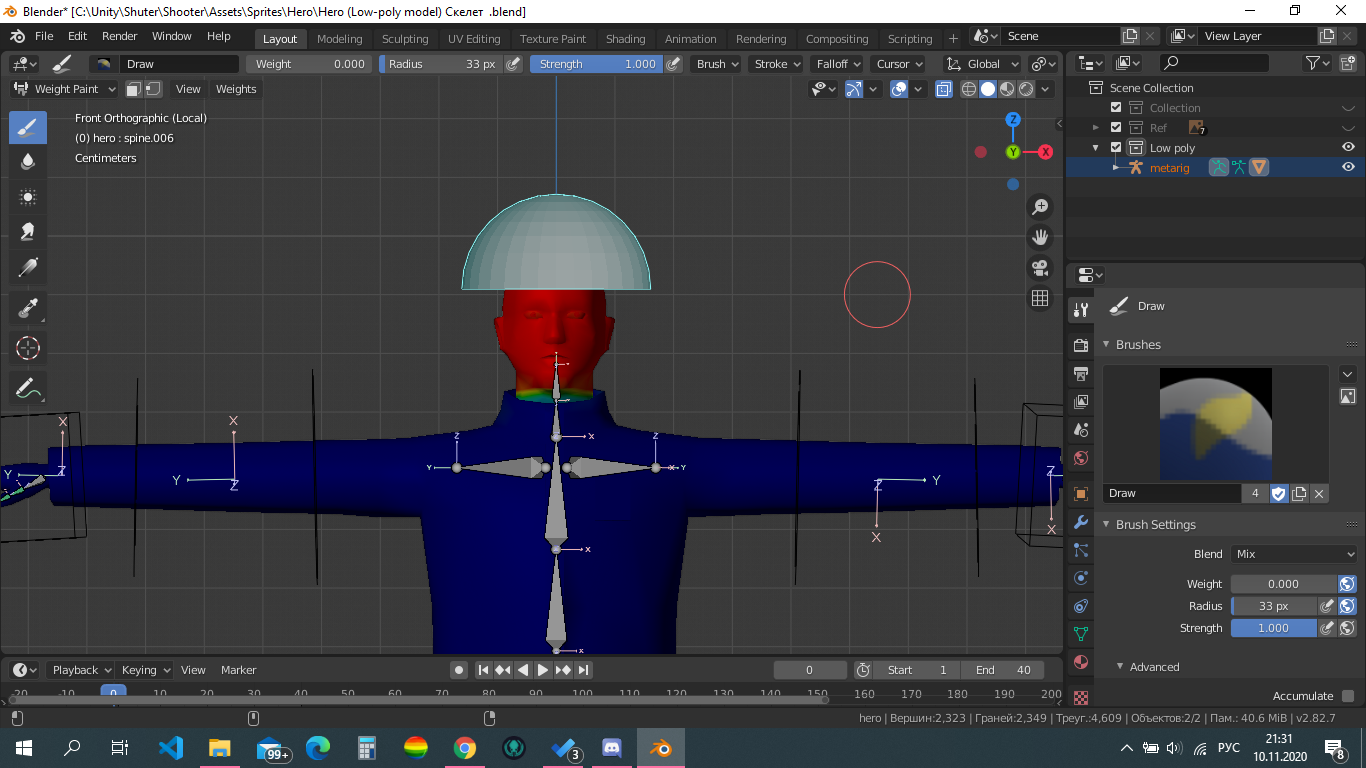Open the Edit menu
The width and height of the screenshot is (1366, 768).
click(x=77, y=36)
